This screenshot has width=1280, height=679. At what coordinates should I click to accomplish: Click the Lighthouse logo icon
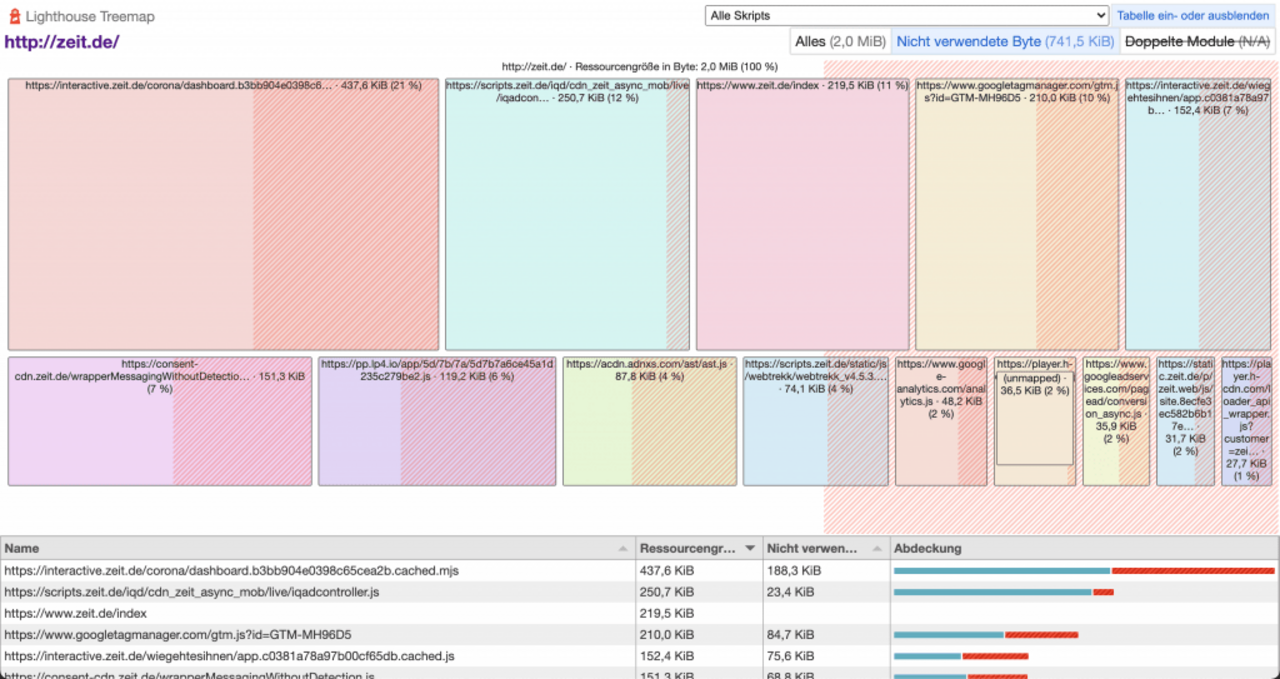pos(14,17)
